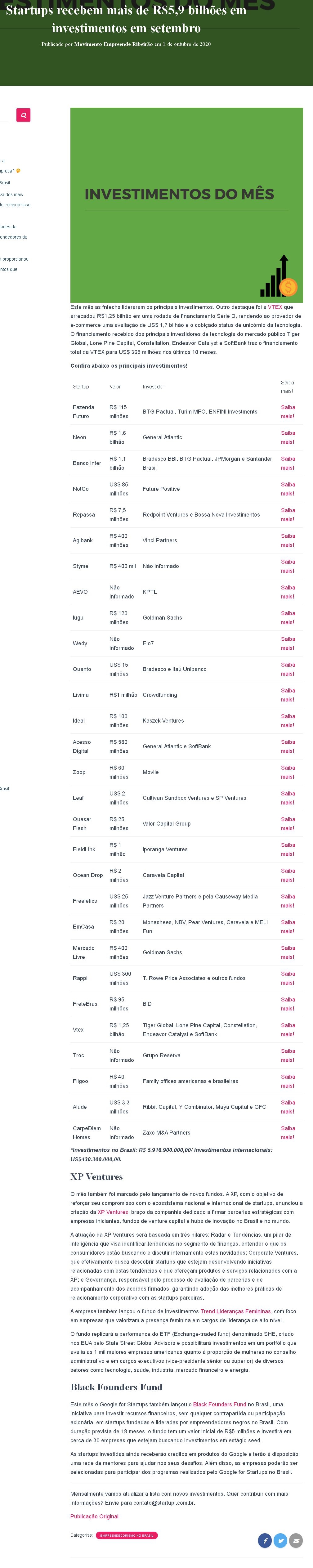Click Saiba mais for Neon row
The width and height of the screenshot is (313, 1568).
288,438
